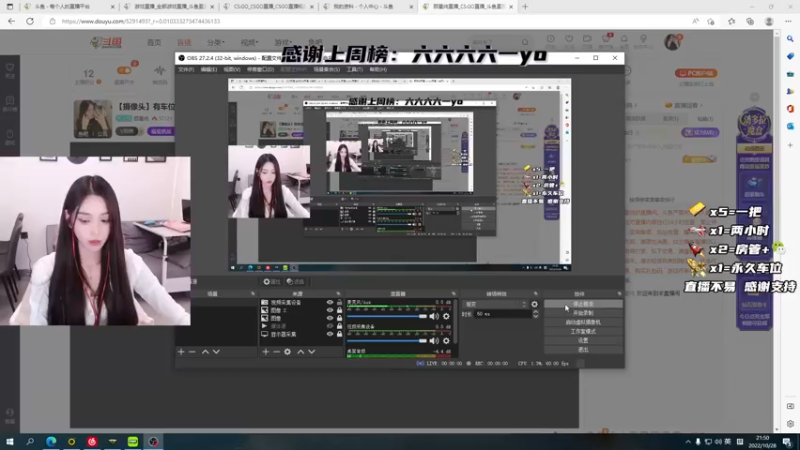Toggle lock on 图像 2 source
The height and width of the screenshot is (450, 800).
click(339, 310)
